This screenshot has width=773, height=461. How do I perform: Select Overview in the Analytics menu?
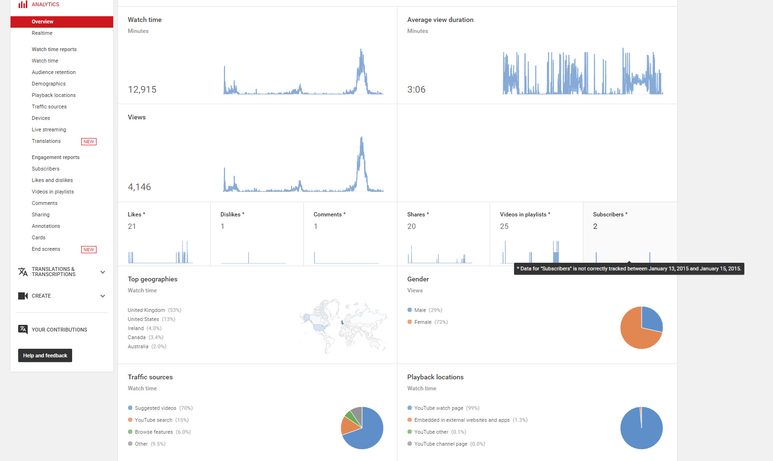pos(62,22)
